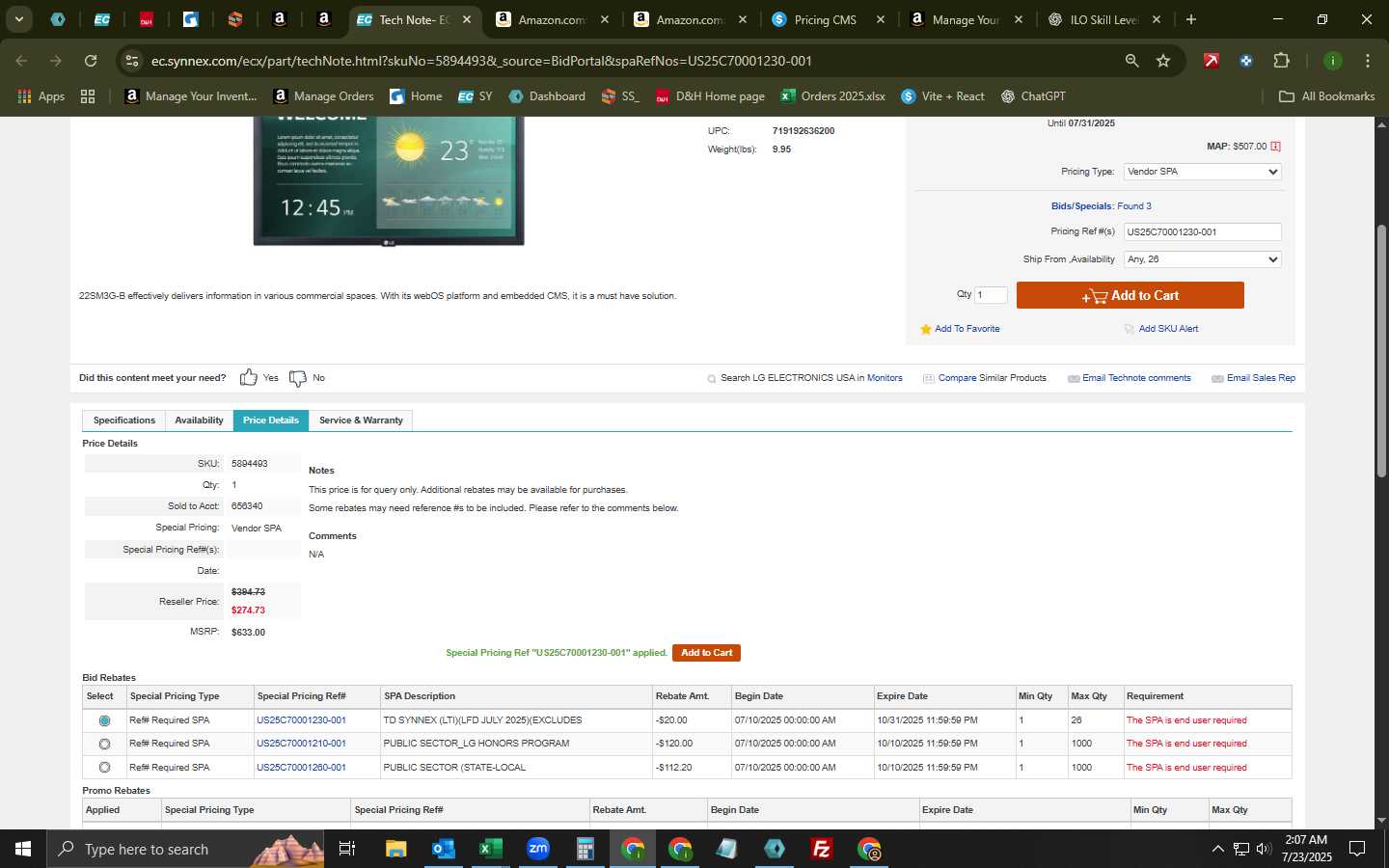This screenshot has height=868, width=1389.
Task: Click the thumbs down No icon
Action: pyautogui.click(x=298, y=378)
